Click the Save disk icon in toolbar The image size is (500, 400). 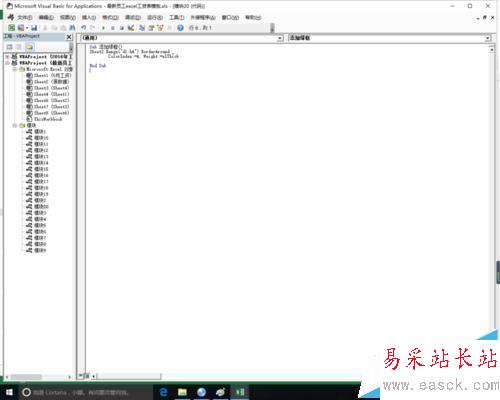[34, 28]
